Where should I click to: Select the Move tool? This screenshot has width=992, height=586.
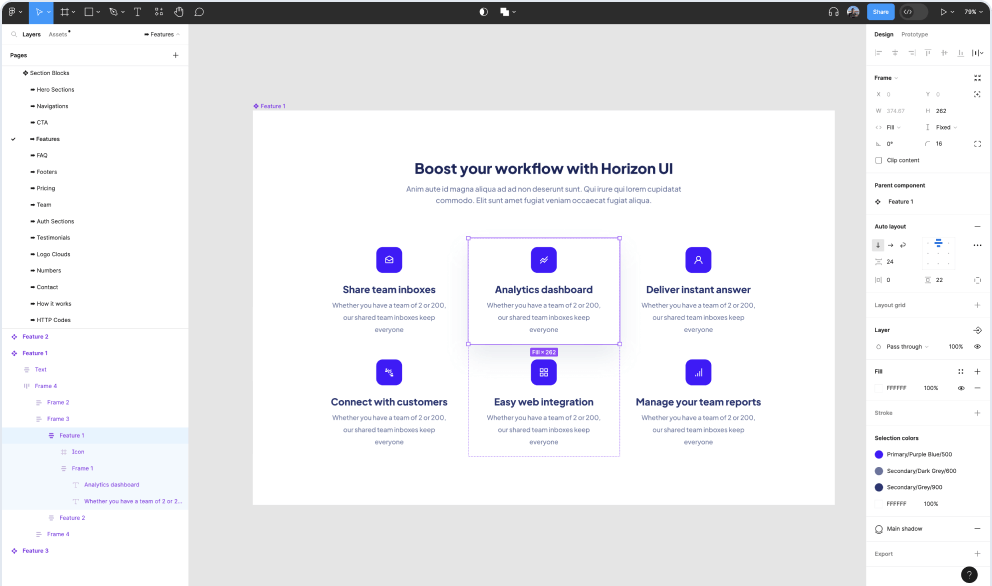(38, 11)
